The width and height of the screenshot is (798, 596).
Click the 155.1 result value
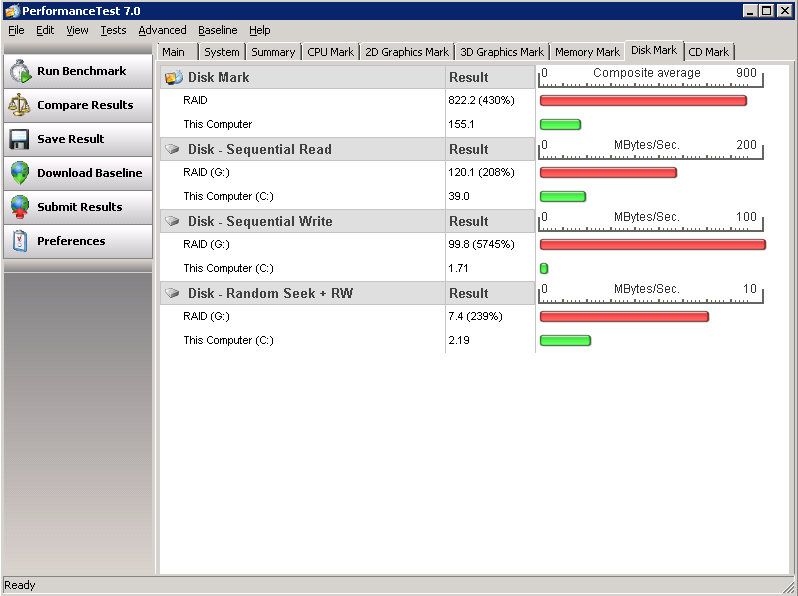coord(461,124)
